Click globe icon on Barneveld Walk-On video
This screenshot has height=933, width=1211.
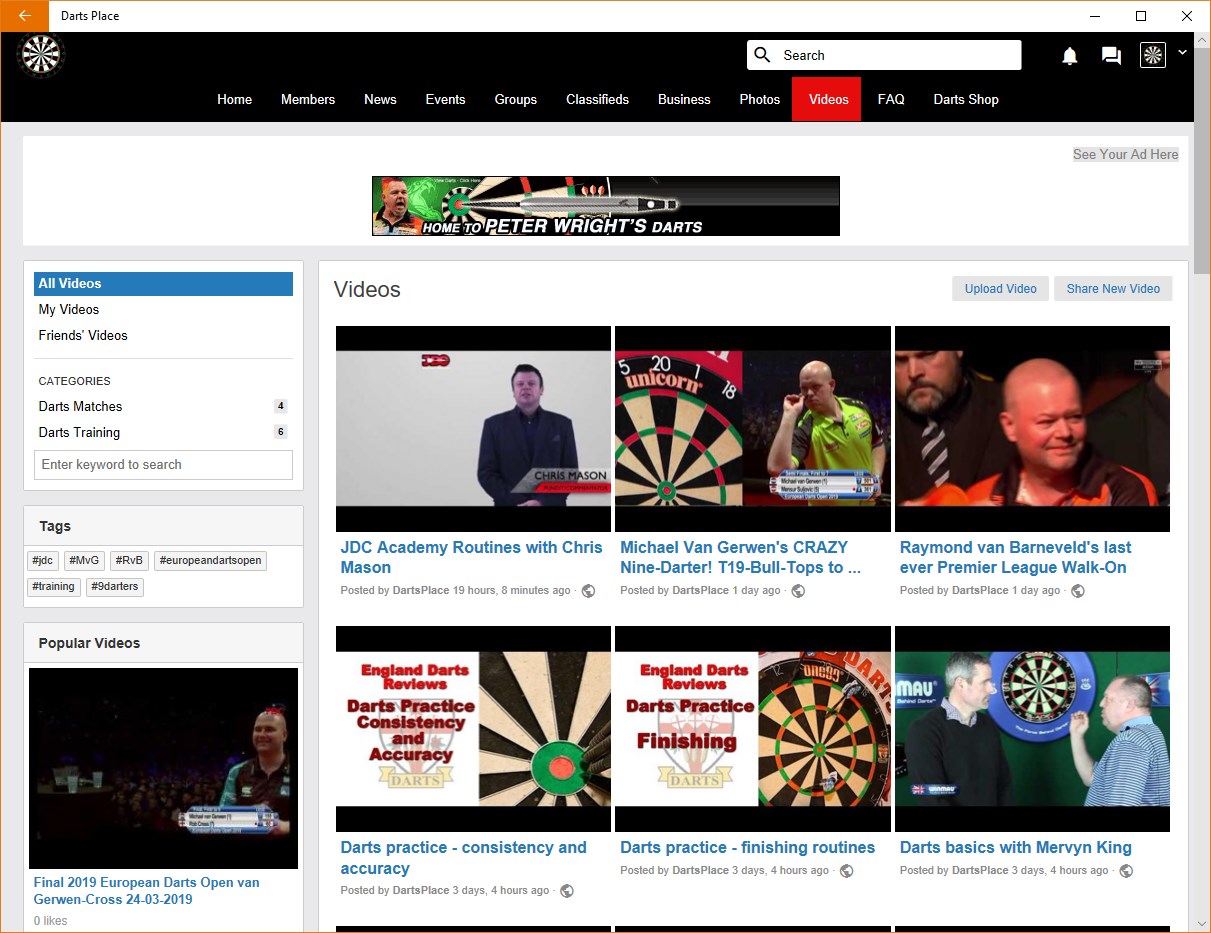[1078, 591]
